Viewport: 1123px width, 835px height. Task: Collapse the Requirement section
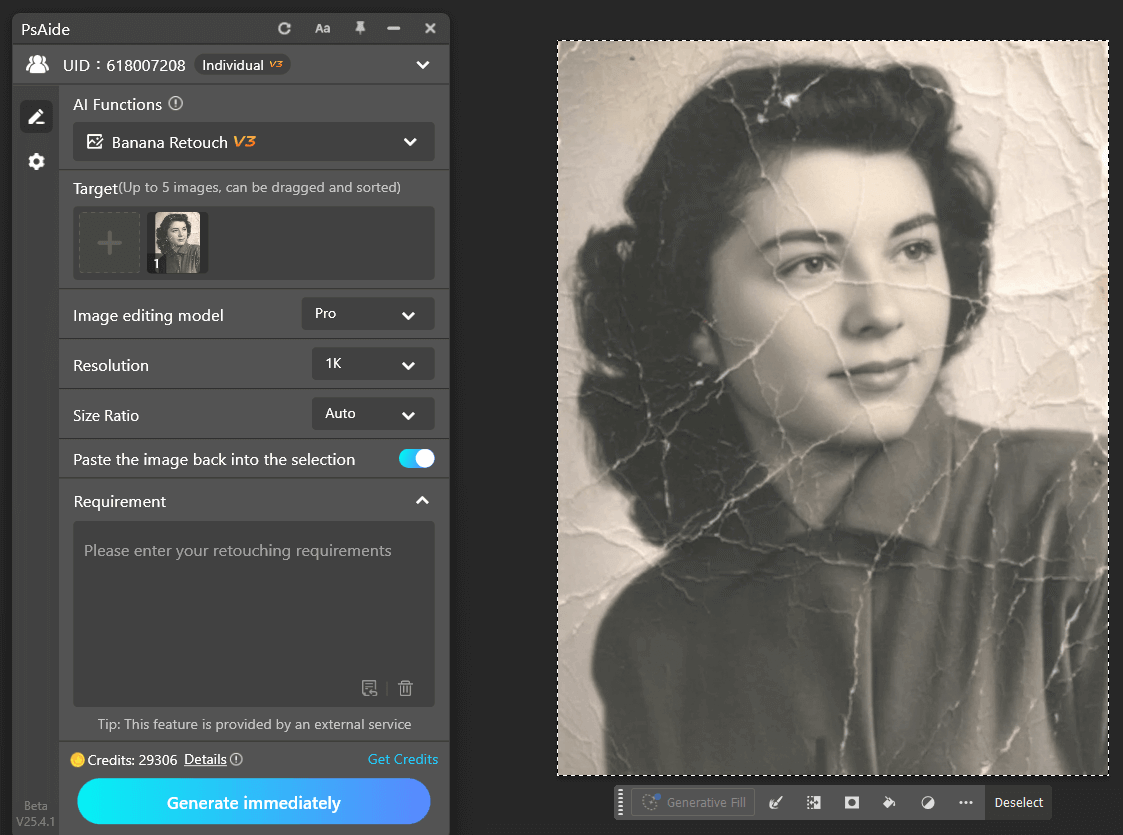pos(422,500)
